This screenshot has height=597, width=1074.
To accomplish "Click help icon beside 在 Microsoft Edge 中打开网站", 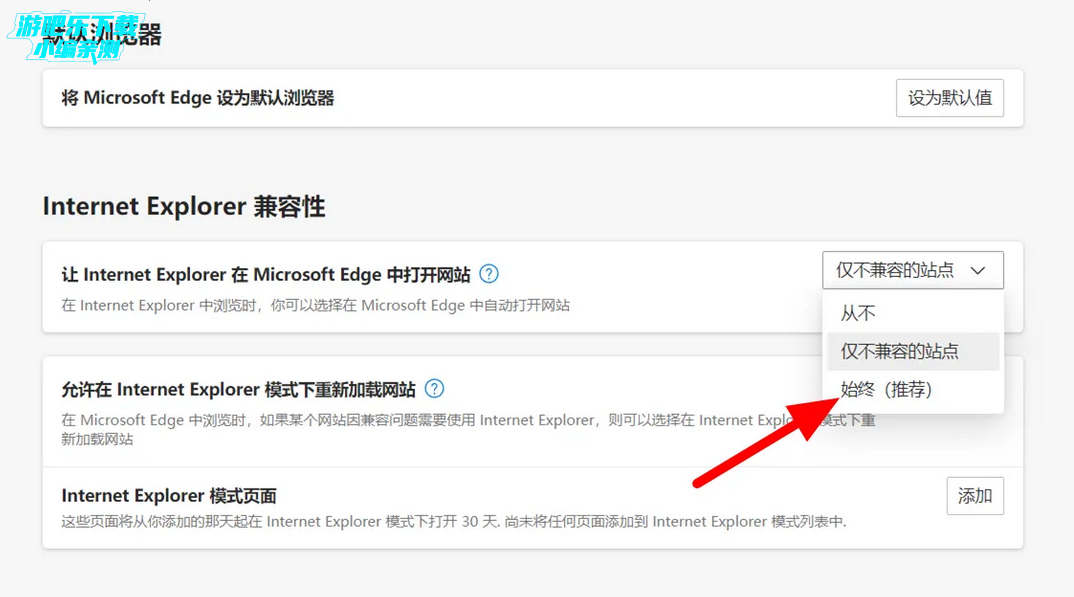I will (x=488, y=274).
